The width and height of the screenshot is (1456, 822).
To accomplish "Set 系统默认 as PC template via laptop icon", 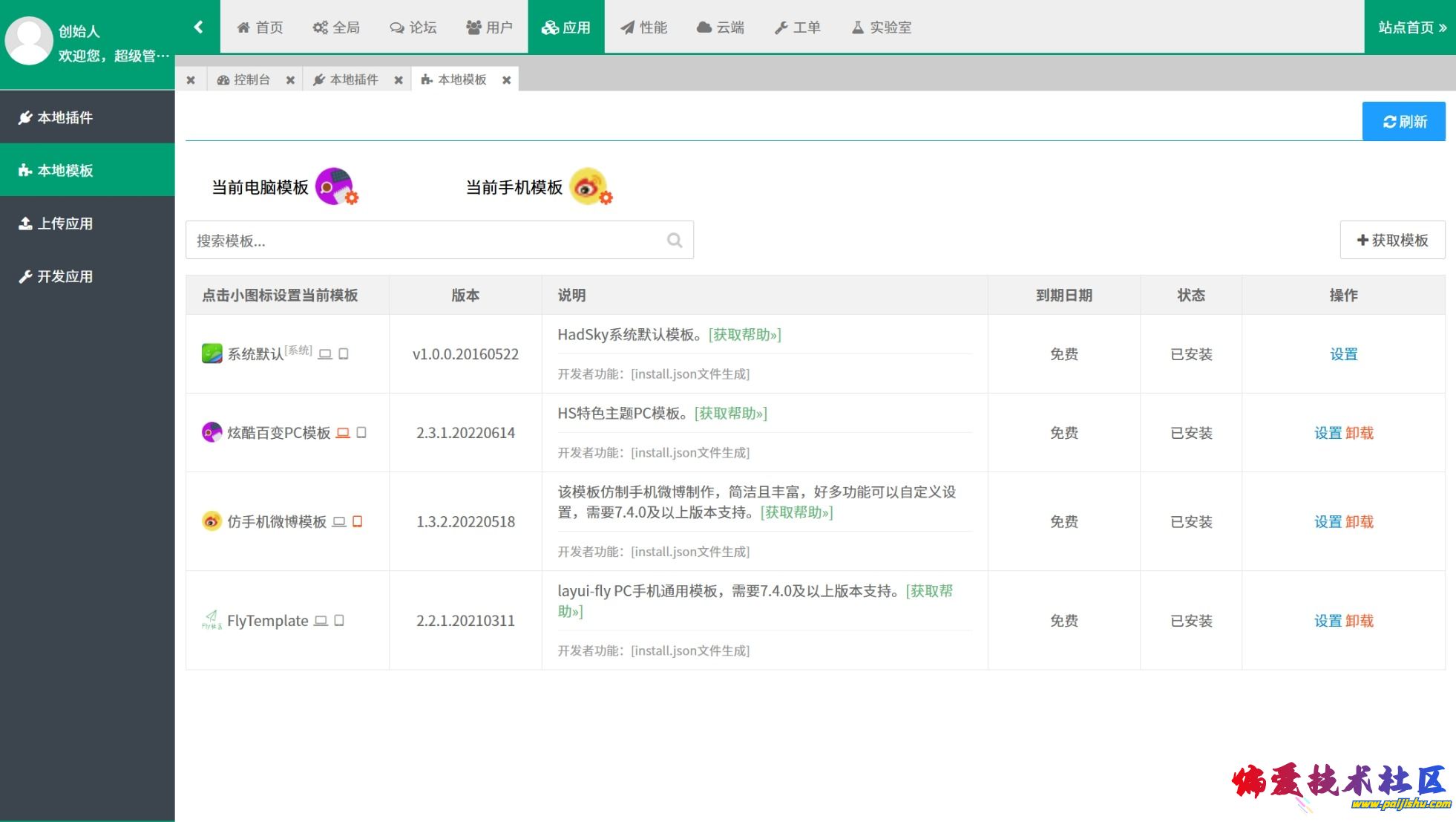I will pyautogui.click(x=325, y=354).
